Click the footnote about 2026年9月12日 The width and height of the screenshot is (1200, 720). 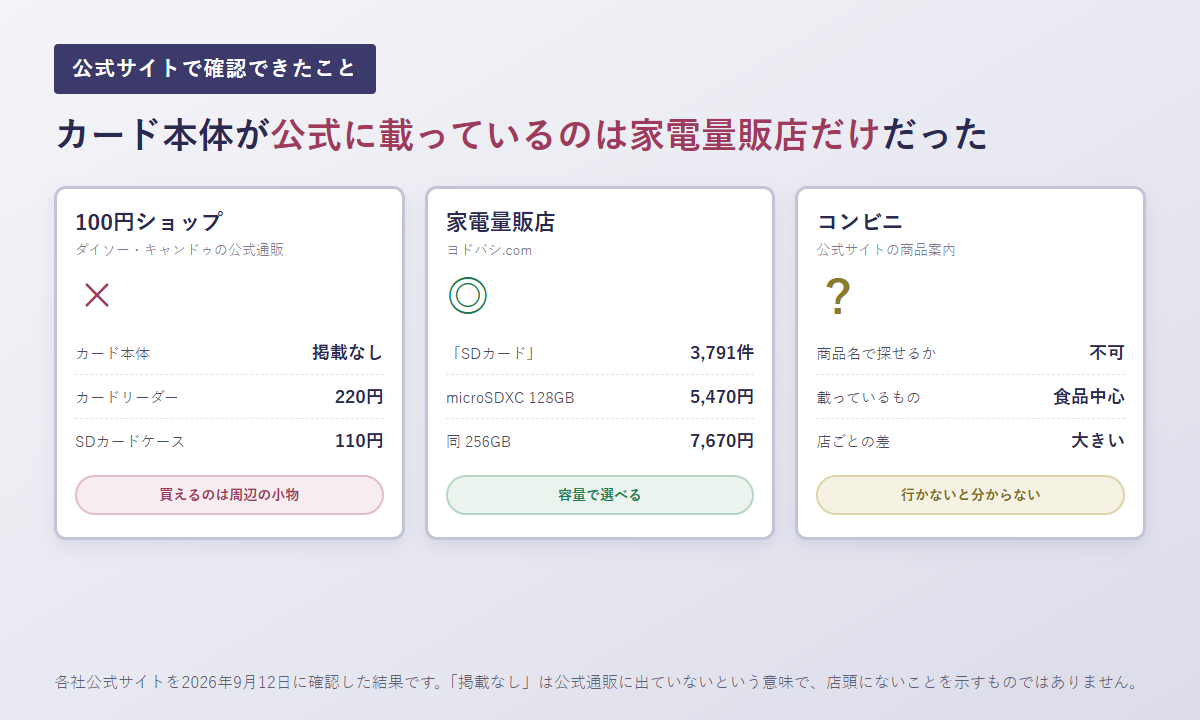(597, 683)
